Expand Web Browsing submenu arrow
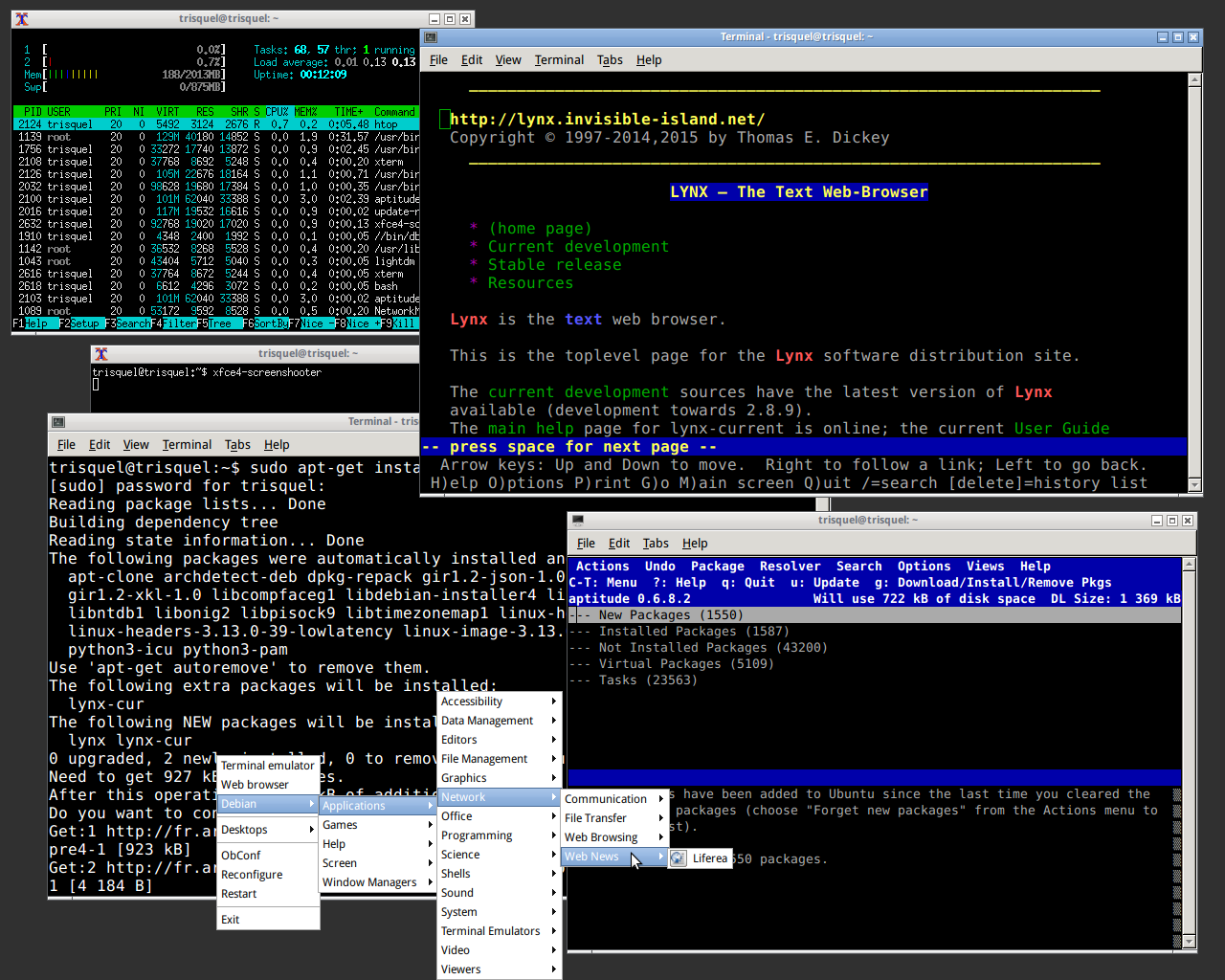This screenshot has height=980, width=1225. click(661, 837)
